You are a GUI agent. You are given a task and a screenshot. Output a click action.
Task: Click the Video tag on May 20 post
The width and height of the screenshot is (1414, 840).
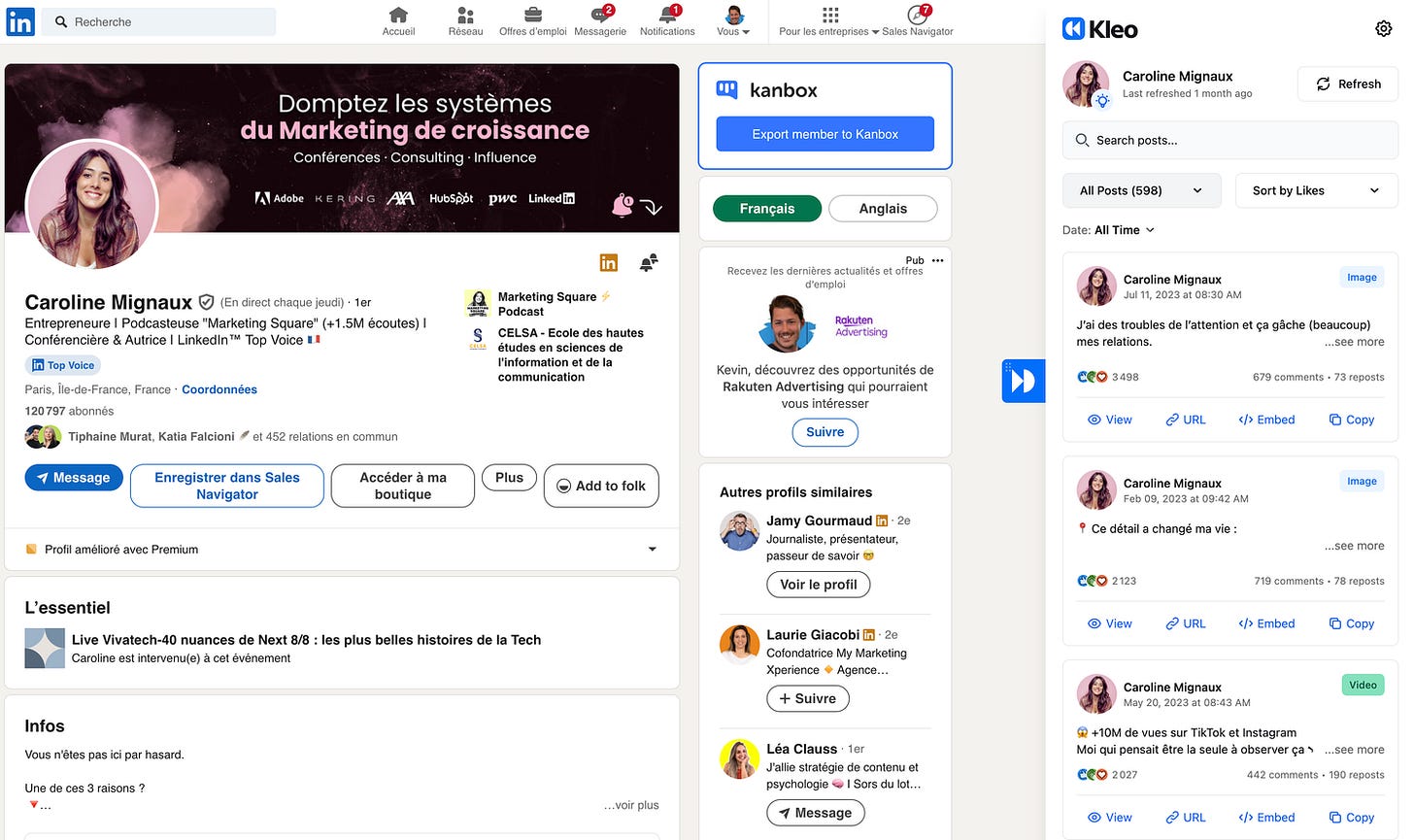click(x=1363, y=686)
